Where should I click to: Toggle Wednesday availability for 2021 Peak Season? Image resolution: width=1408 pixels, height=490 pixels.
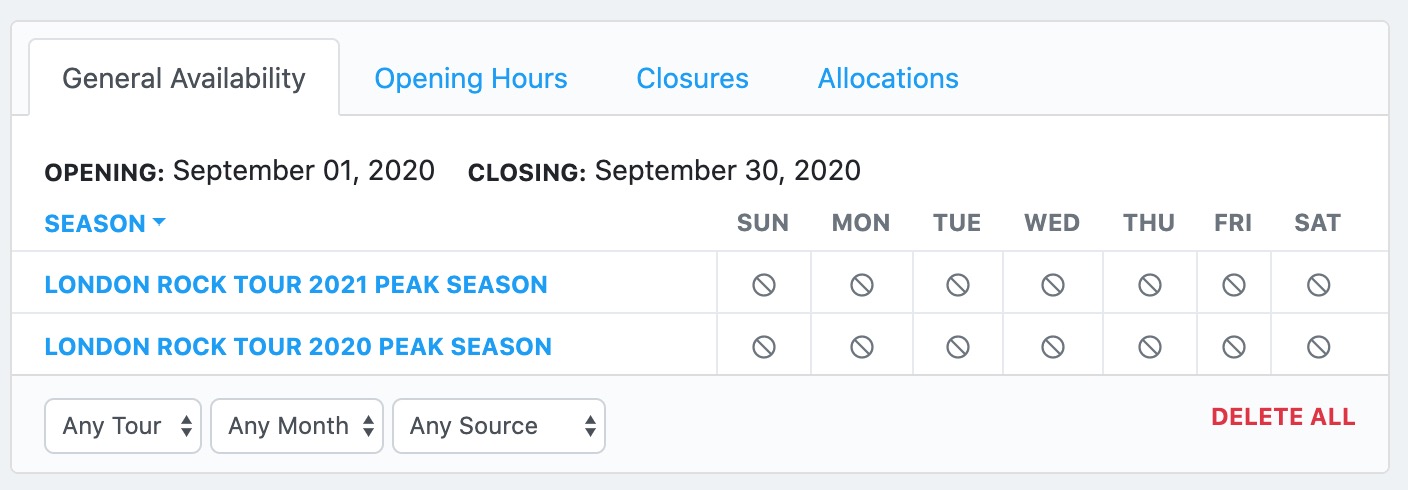pos(1052,285)
